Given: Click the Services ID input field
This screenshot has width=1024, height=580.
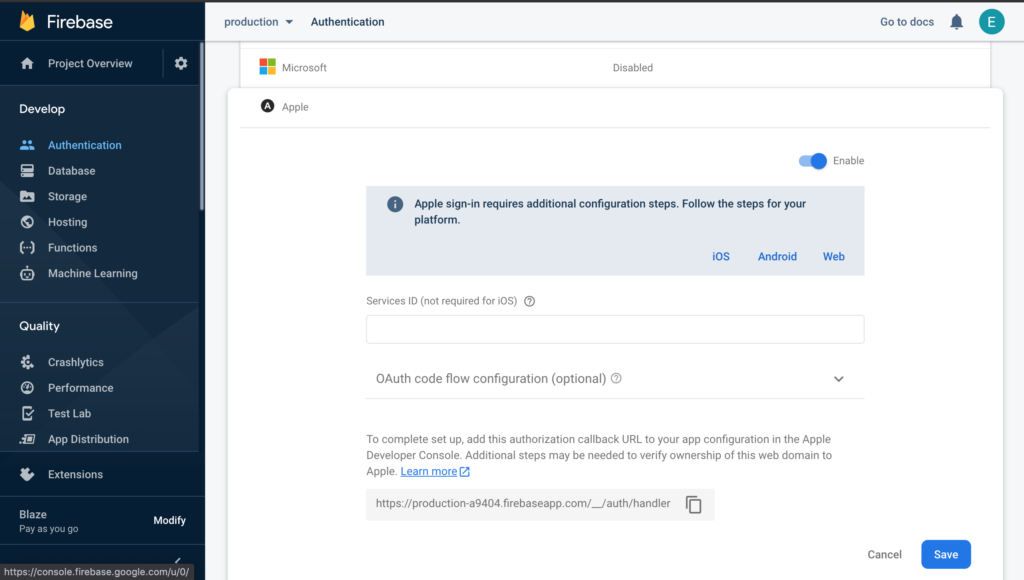Looking at the screenshot, I should point(614,329).
